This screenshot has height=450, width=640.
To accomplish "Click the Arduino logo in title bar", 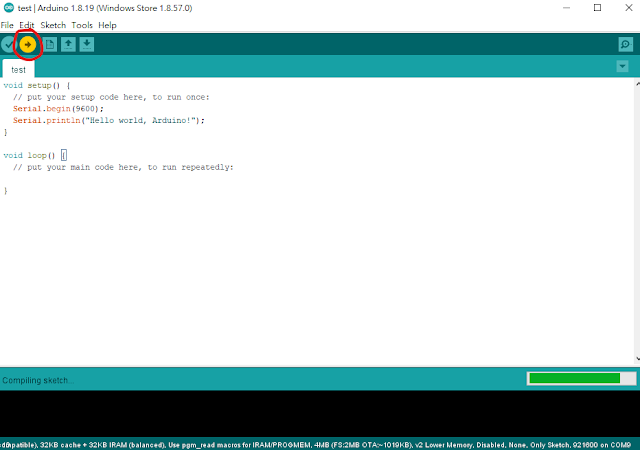I will click(x=9, y=8).
